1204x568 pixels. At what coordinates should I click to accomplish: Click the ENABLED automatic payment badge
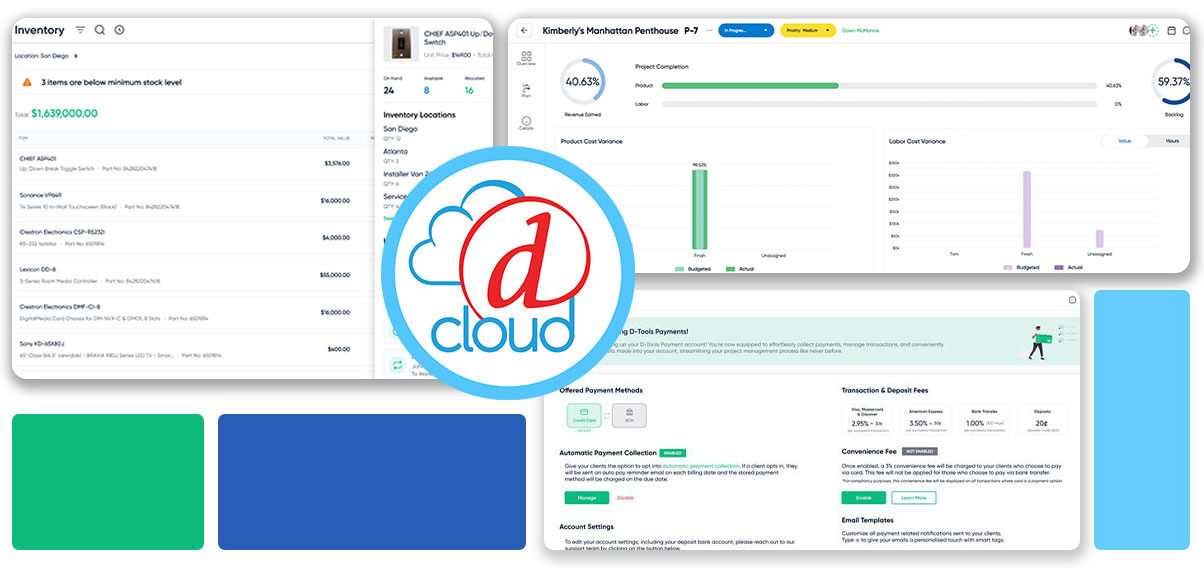672,453
